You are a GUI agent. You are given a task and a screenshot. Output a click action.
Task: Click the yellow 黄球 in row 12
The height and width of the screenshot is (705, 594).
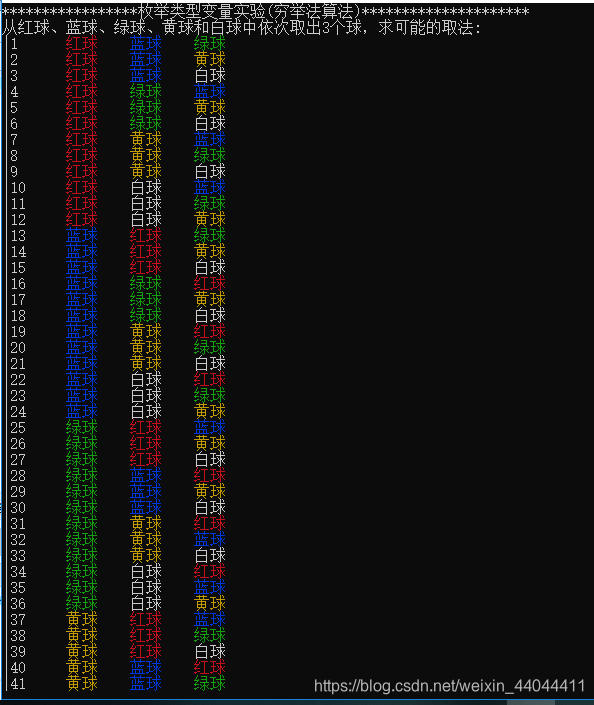click(210, 220)
